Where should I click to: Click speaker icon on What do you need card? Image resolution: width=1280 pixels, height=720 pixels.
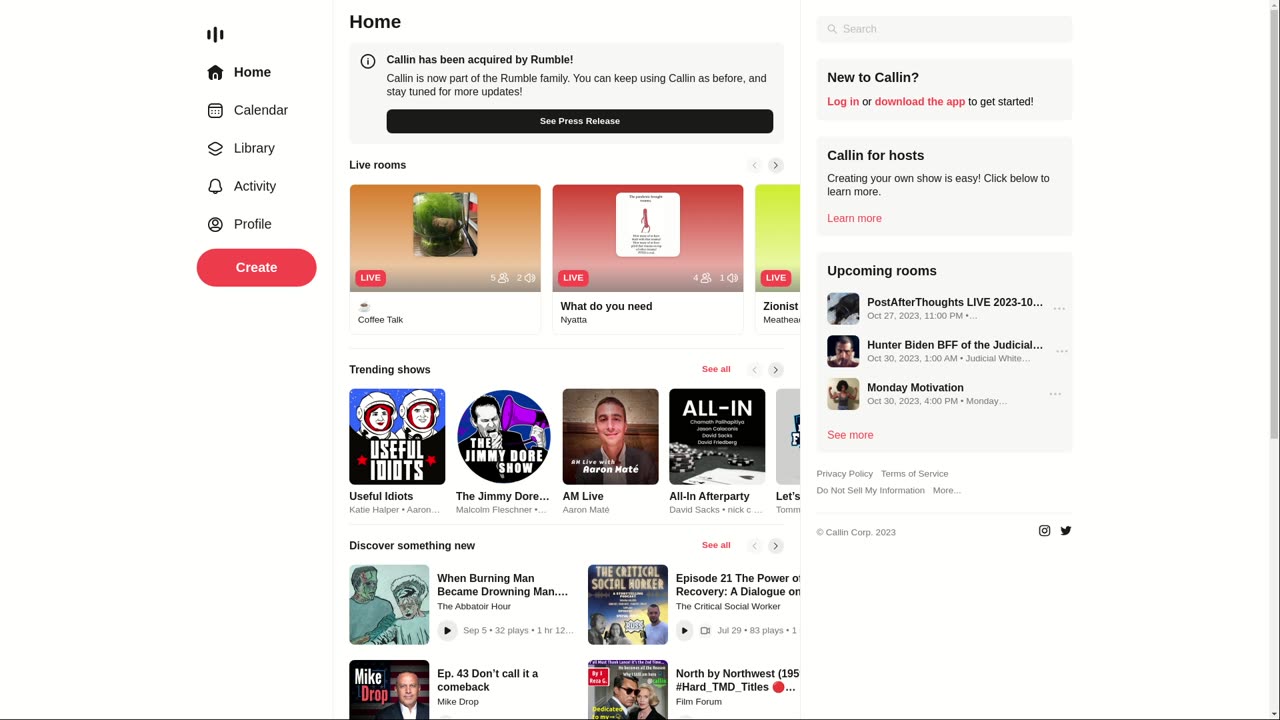(x=733, y=278)
